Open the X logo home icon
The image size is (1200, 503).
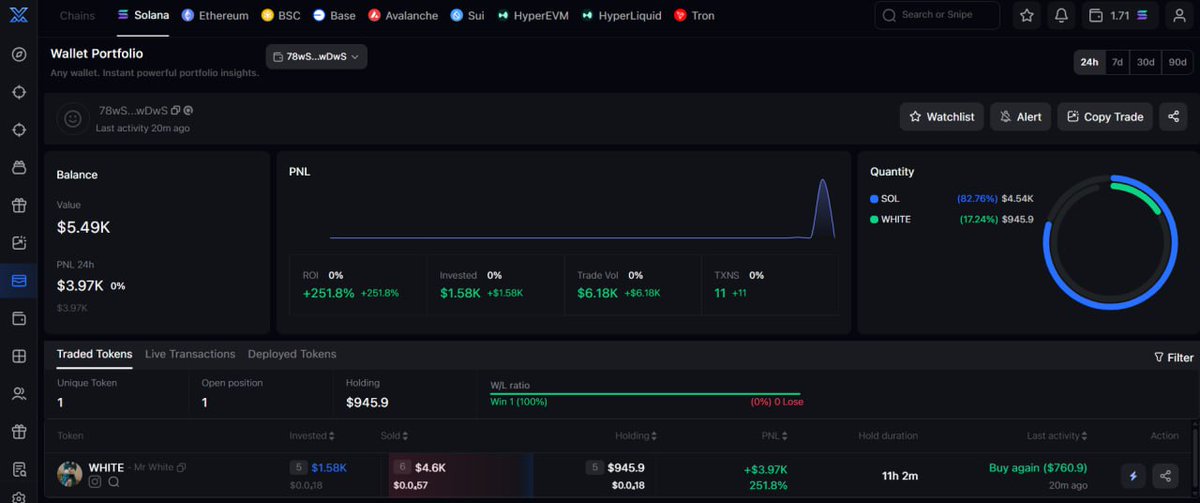pos(18,16)
